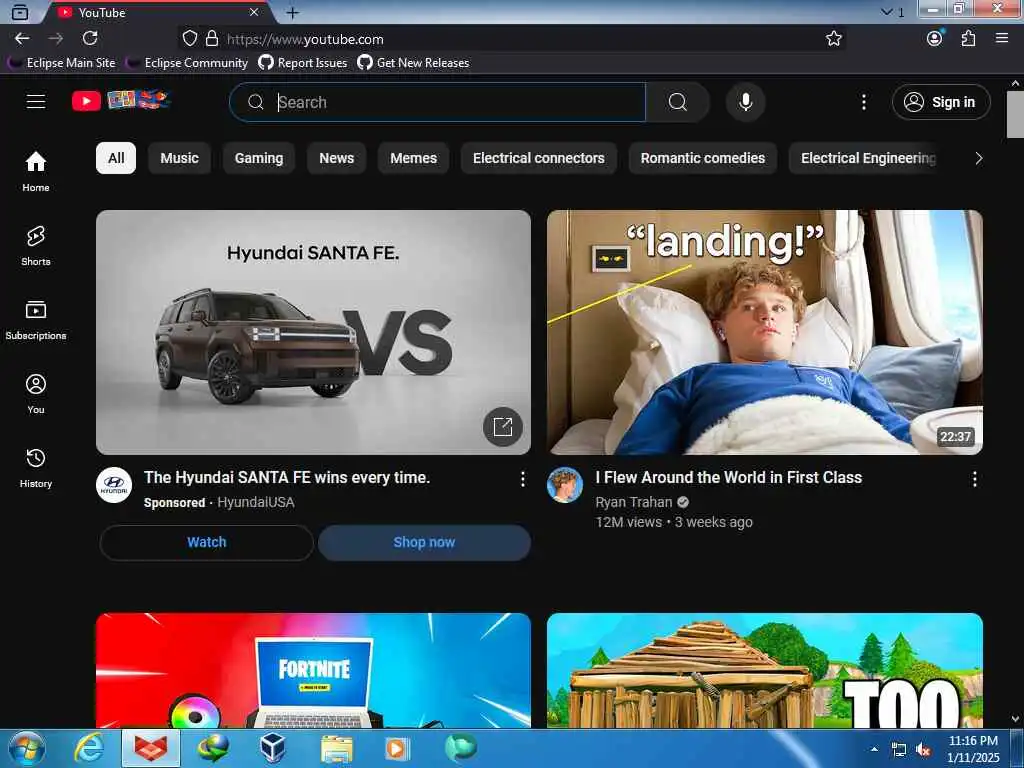Click HyundaiUSA channel avatar
Screen dimensions: 1024x768
coord(114,485)
